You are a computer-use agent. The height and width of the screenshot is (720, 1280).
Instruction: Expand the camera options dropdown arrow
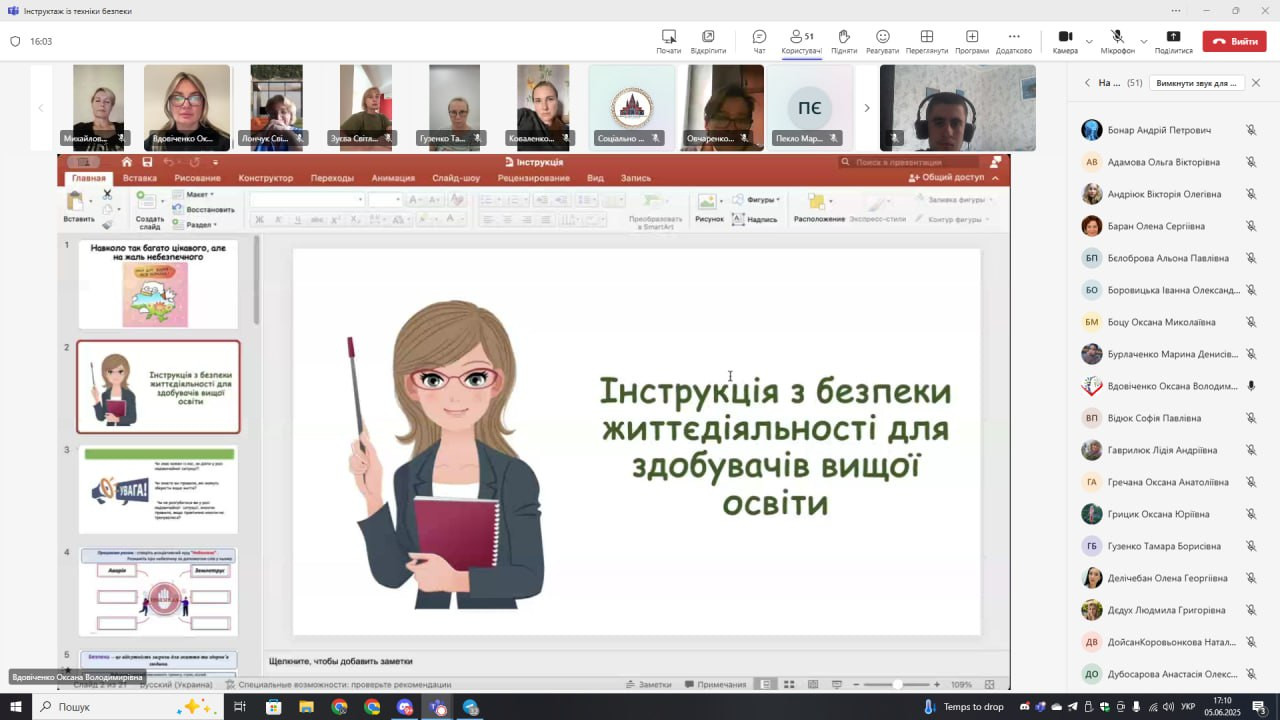(x=1090, y=41)
